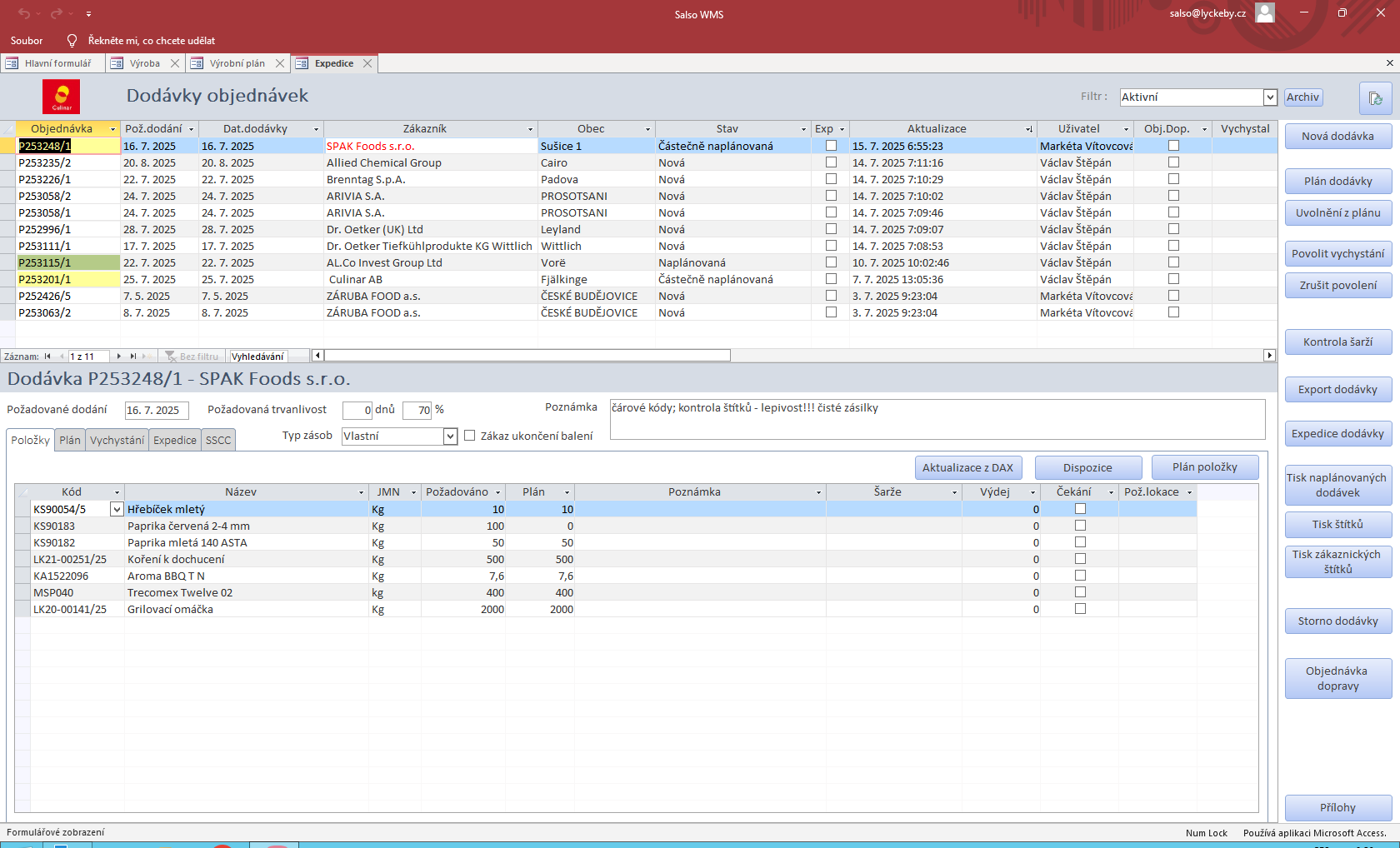Viewport: 1400px width, 848px height.
Task: Switch to the Vychystání tab
Action: coord(117,441)
